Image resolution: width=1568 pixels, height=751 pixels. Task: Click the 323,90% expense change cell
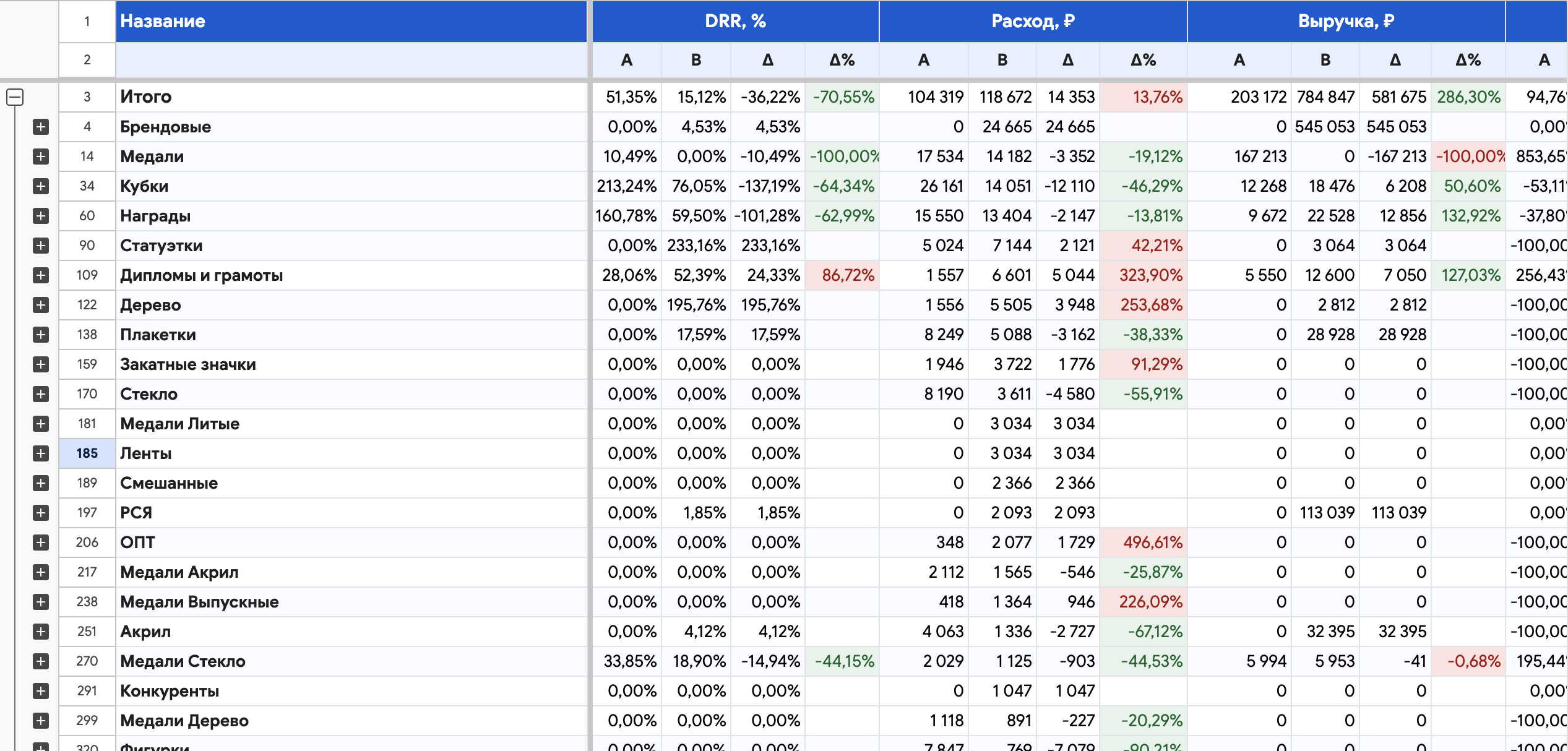coord(1144,275)
